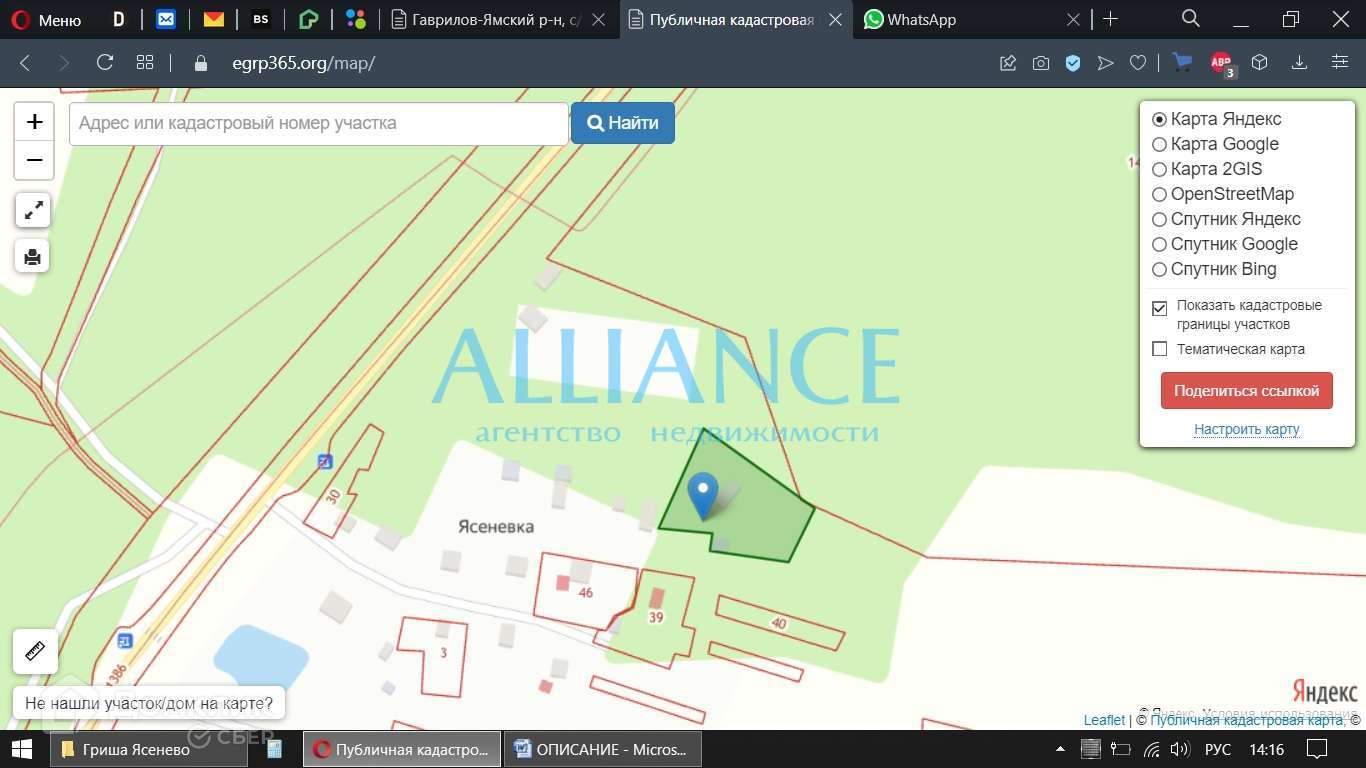Open the Настроить карту link
This screenshot has width=1366, height=768.
tap(1247, 429)
